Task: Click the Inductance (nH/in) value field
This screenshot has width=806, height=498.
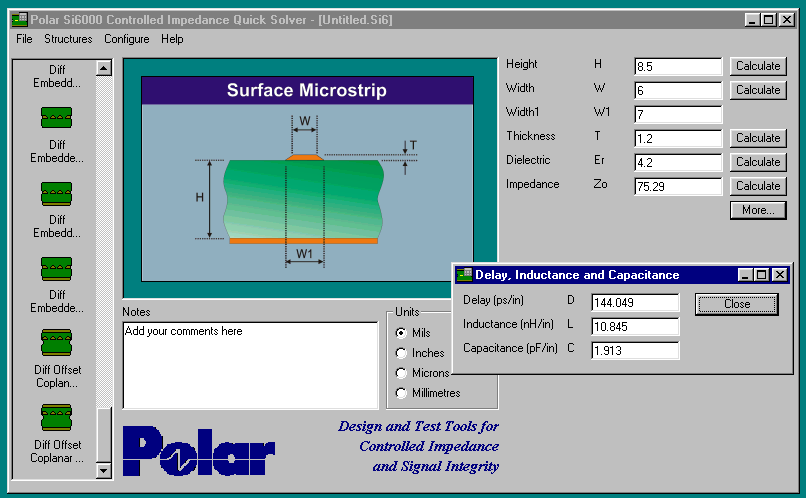Action: tap(635, 326)
